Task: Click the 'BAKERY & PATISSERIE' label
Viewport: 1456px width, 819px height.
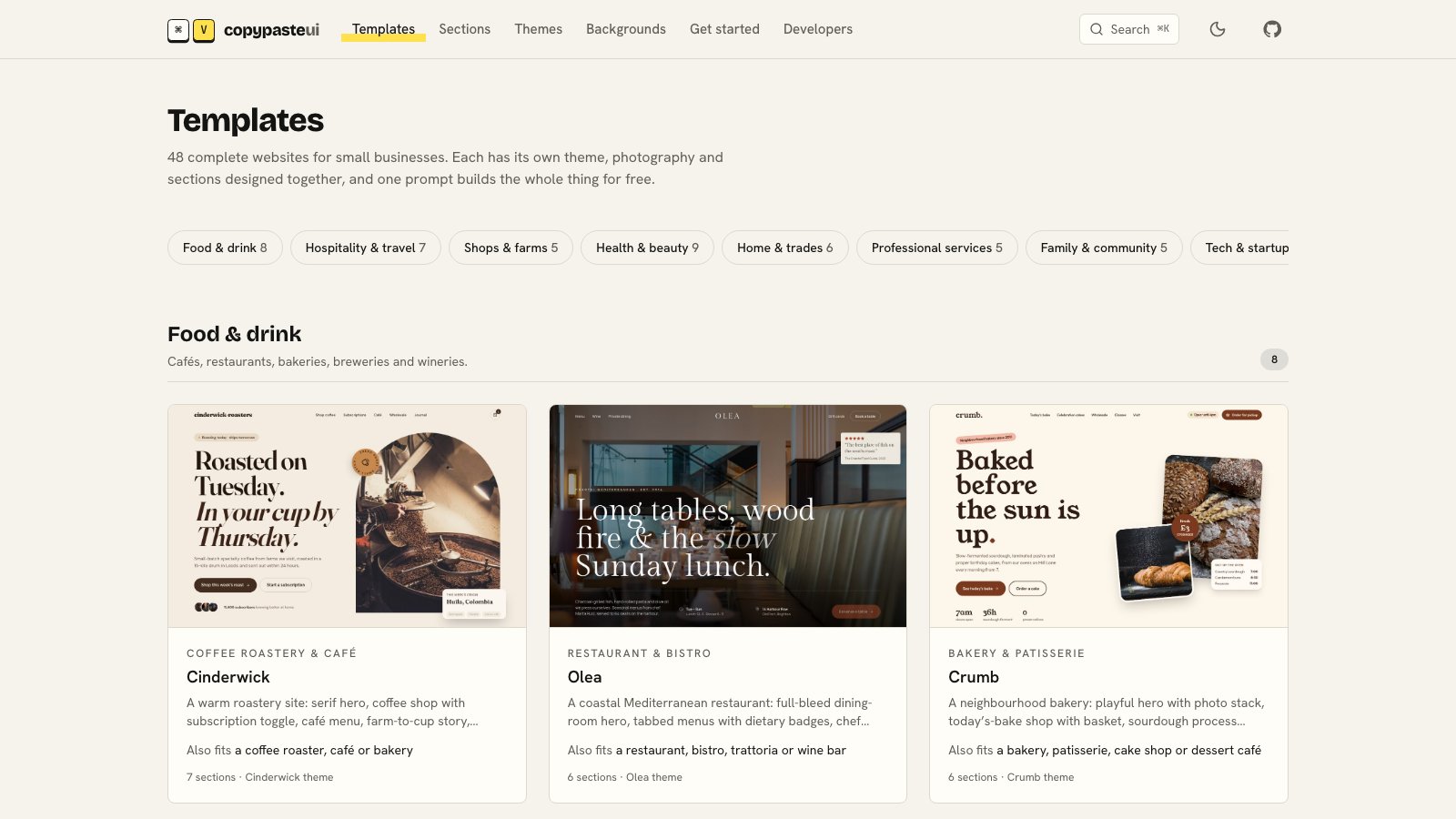Action: [1016, 653]
